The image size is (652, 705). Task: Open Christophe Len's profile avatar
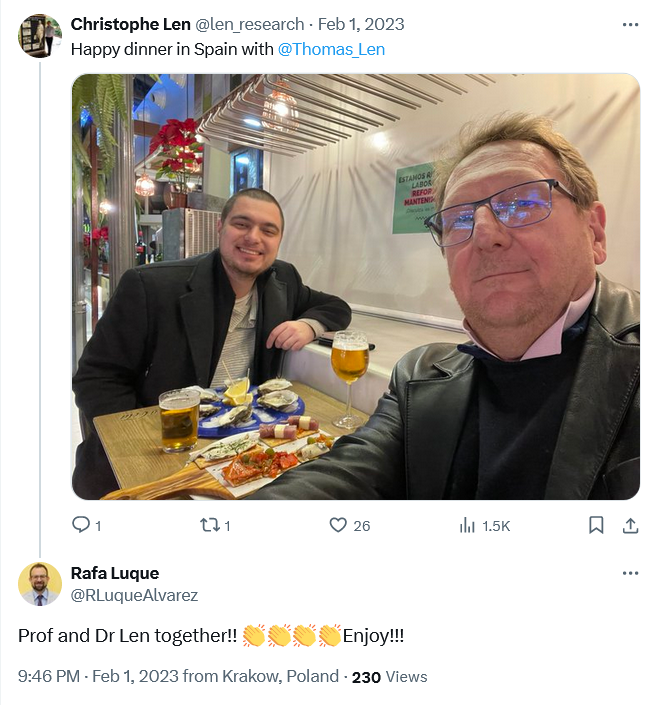[40, 36]
